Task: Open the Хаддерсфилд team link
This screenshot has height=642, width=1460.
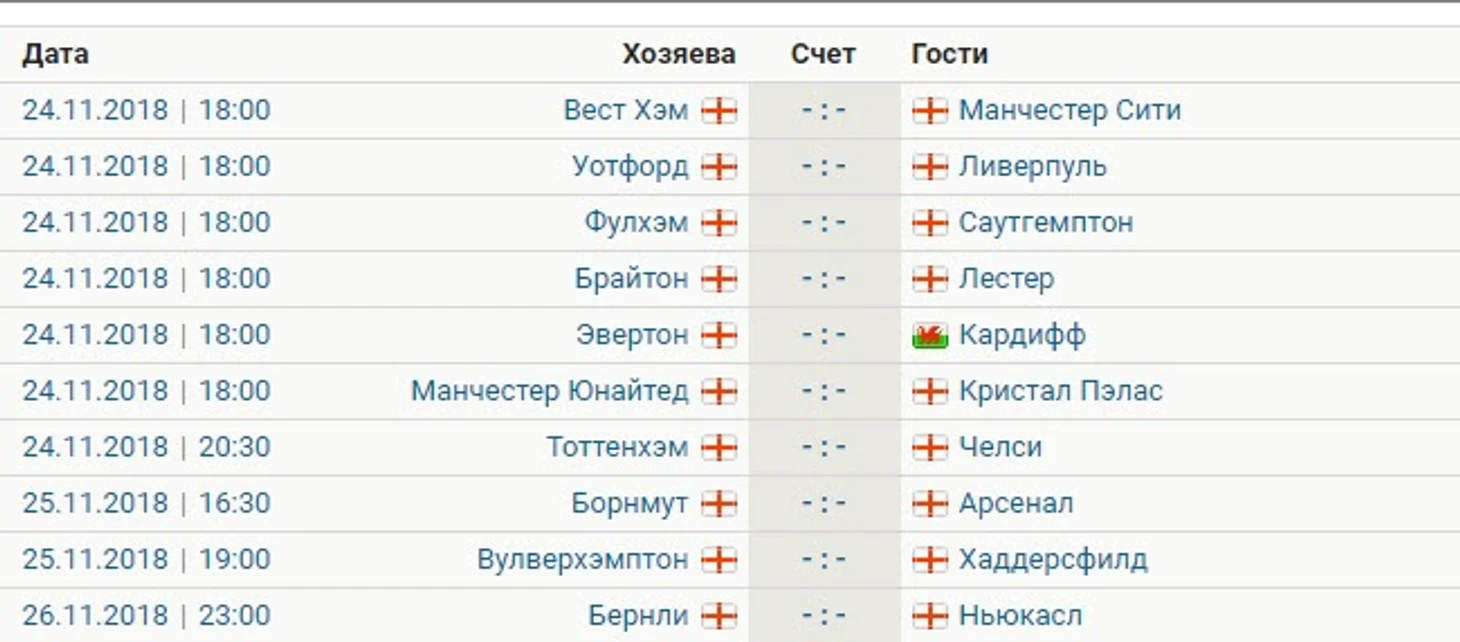Action: (x=1053, y=558)
